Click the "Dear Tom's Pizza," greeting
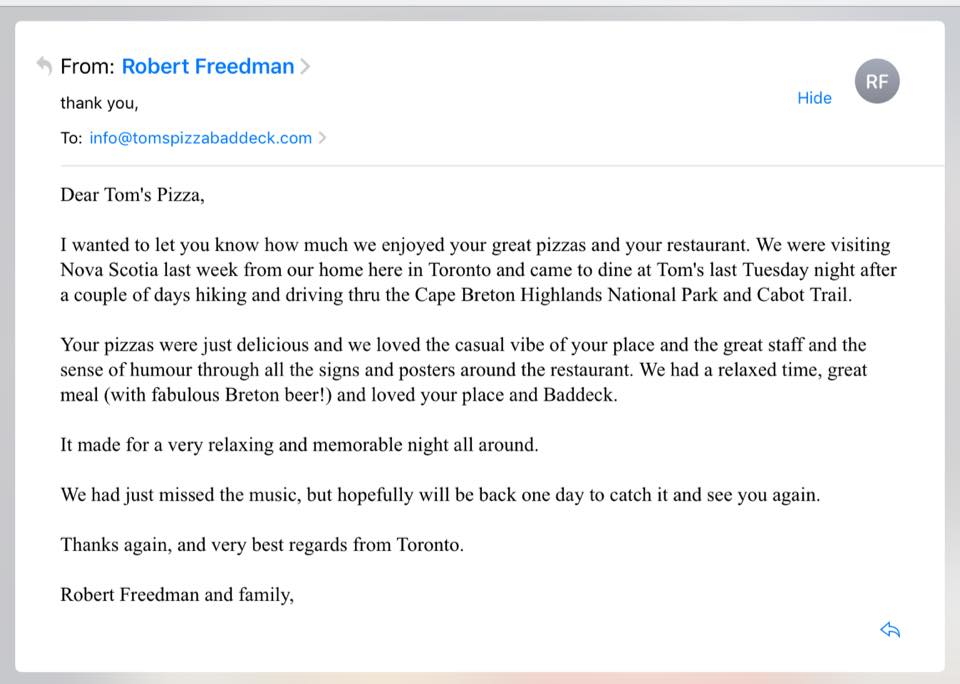960x684 pixels. tap(132, 195)
